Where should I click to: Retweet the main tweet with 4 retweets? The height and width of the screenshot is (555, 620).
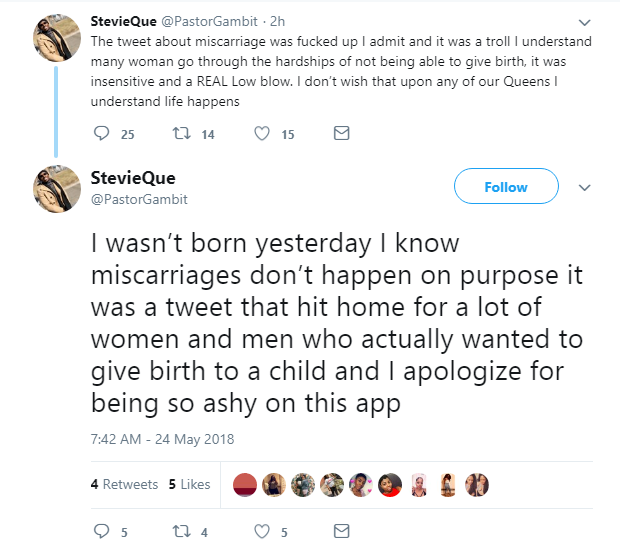[182, 532]
